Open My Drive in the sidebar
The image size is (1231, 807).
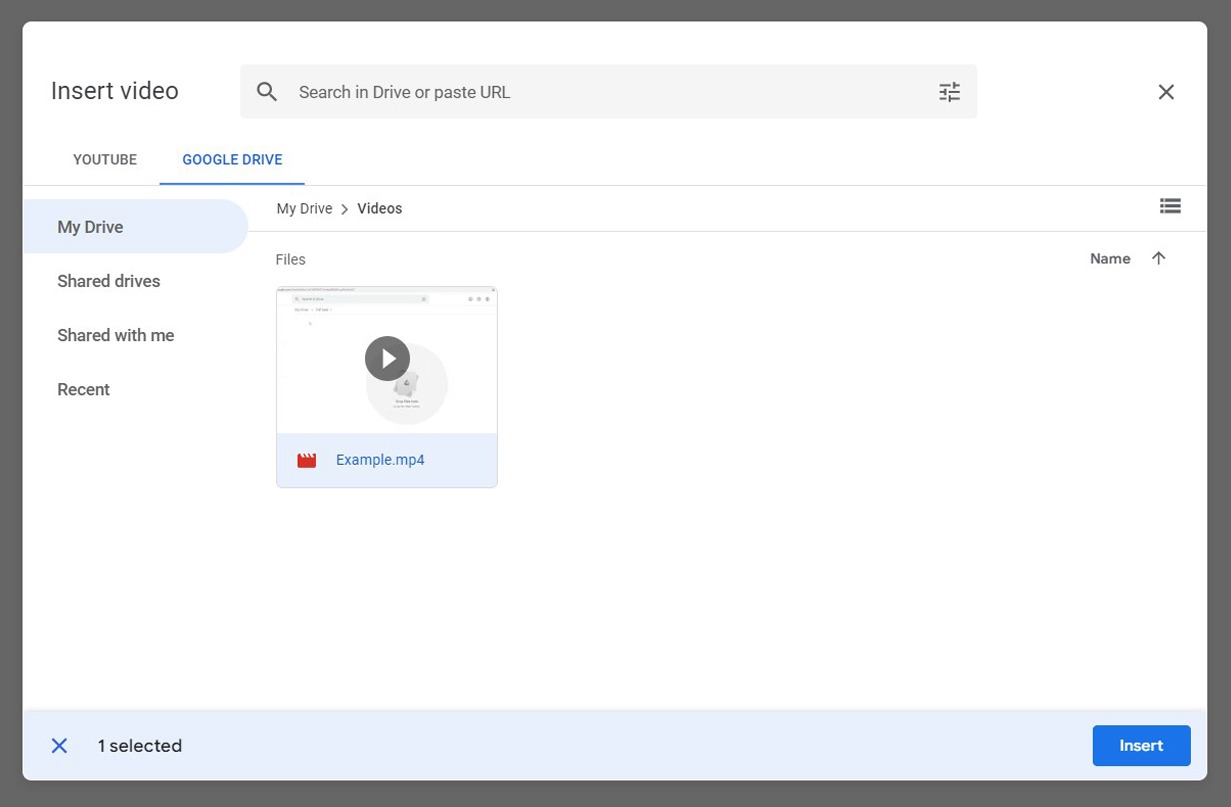(90, 227)
